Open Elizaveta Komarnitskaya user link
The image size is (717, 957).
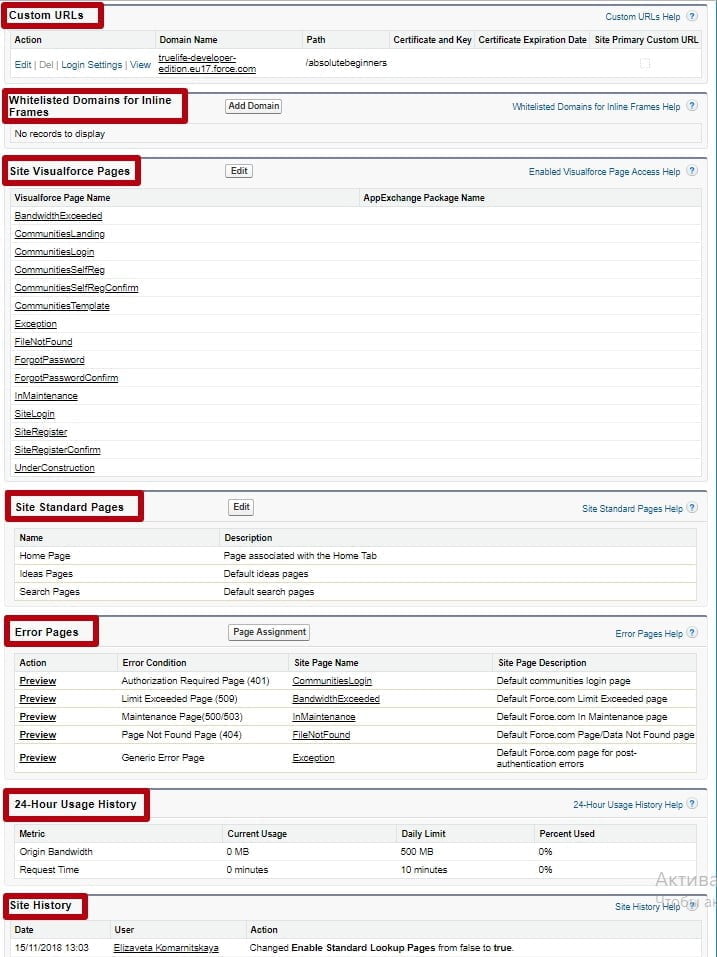tap(166, 948)
